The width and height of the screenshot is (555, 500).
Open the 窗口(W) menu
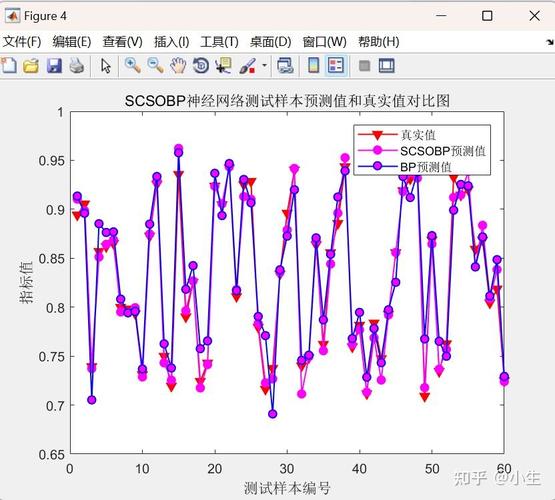[325, 42]
